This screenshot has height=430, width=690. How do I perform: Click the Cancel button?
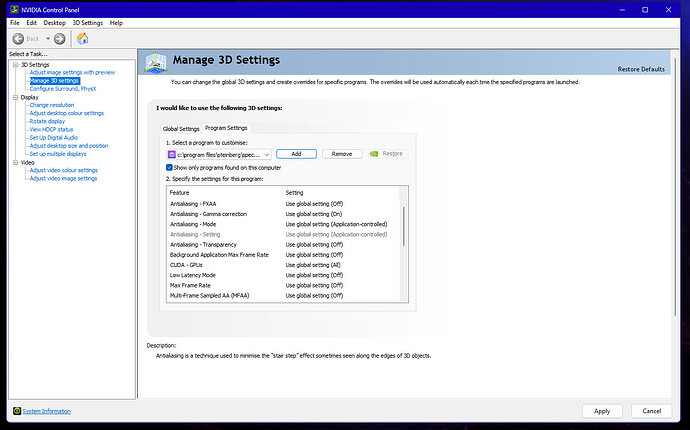click(651, 411)
